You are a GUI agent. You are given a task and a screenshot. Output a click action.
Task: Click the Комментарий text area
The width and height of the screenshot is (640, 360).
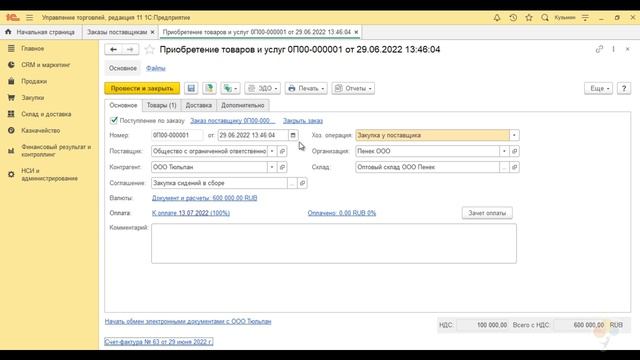pos(333,243)
